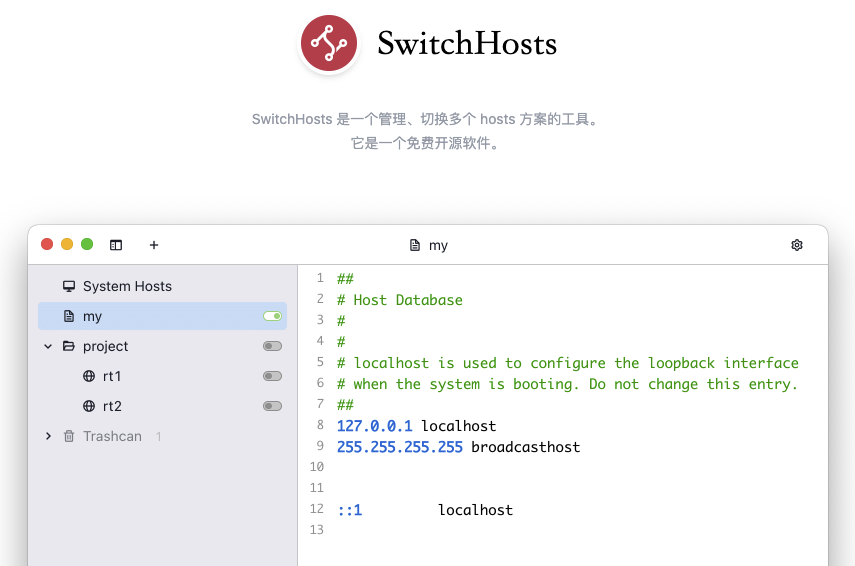This screenshot has width=855, height=566.
Task: Toggle the sidebar panel layout icon
Action: pos(116,245)
